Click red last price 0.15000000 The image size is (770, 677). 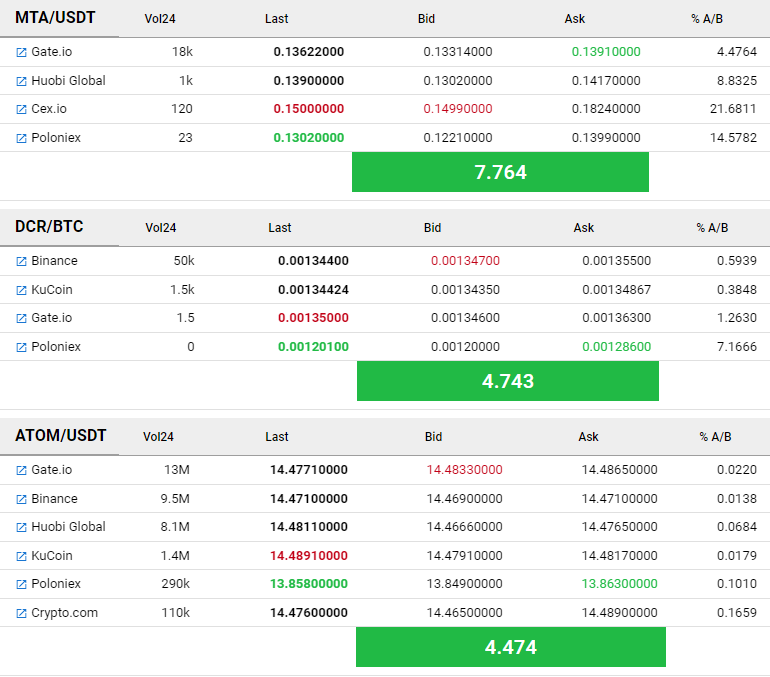pyautogui.click(x=309, y=108)
